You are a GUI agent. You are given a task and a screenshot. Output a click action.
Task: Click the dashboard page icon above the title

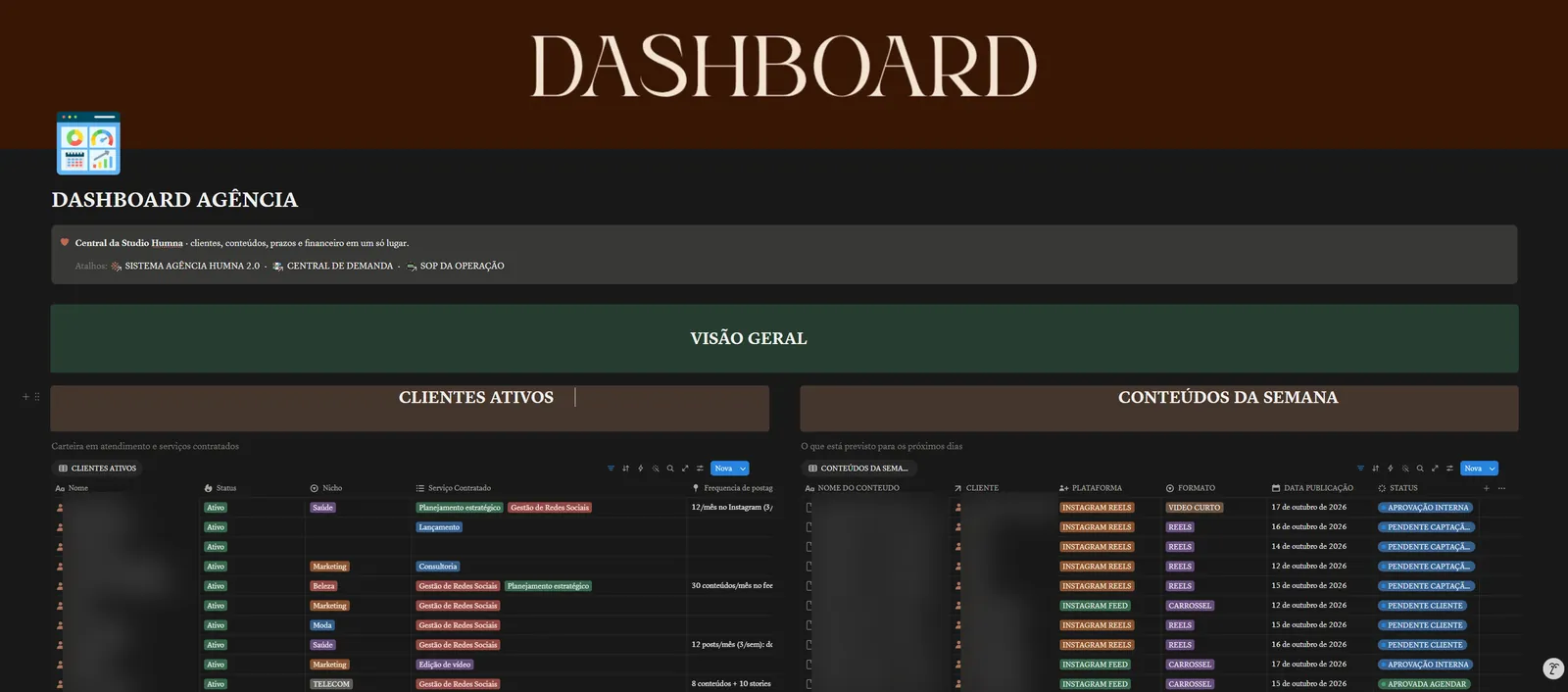[x=88, y=143]
